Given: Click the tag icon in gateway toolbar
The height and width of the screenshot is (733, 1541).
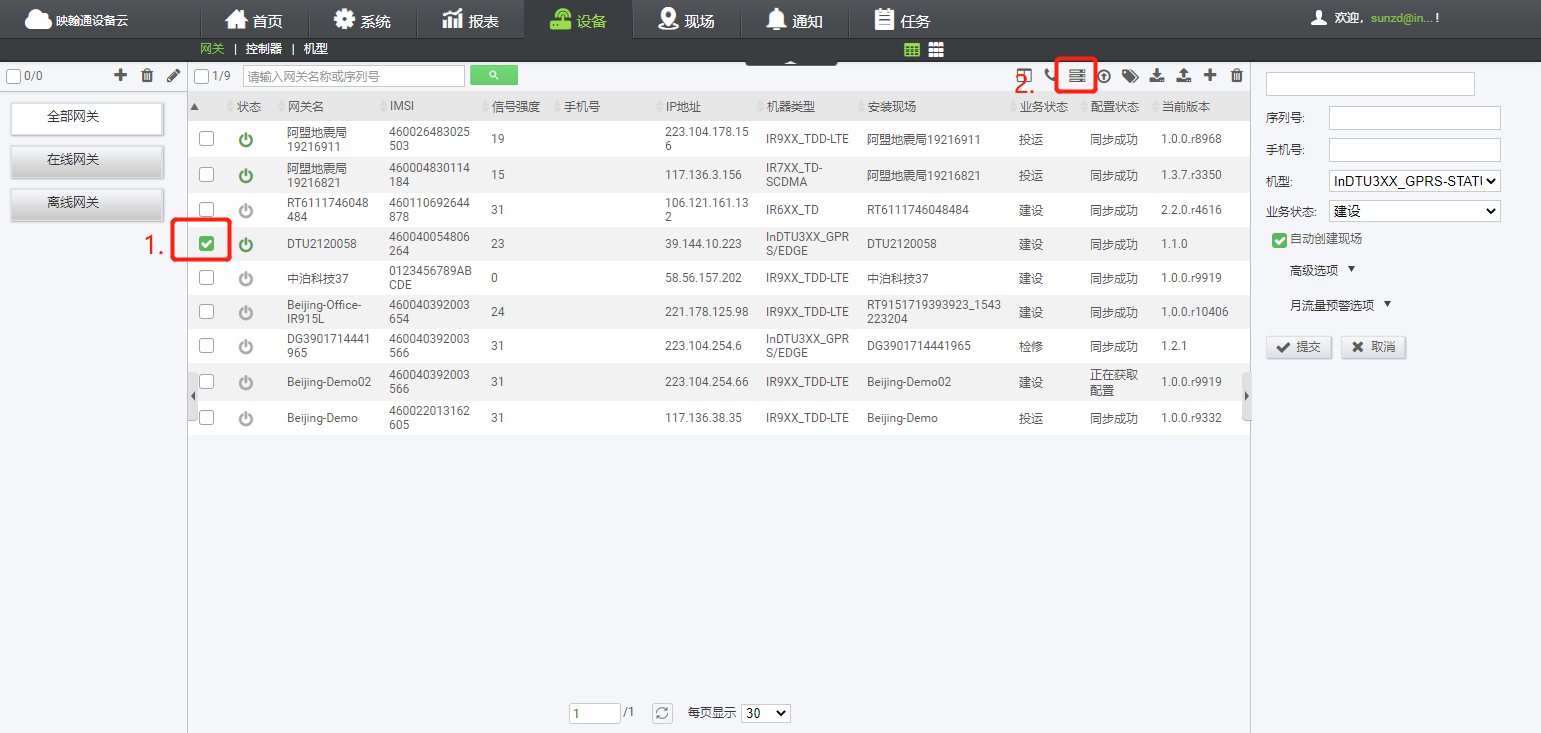Looking at the screenshot, I should click(x=1130, y=75).
